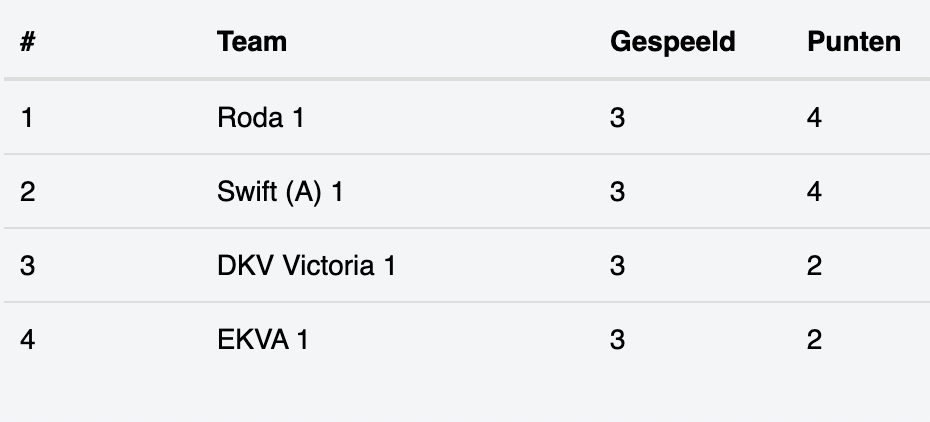The width and height of the screenshot is (930, 422).
Task: Click rank number 2 in second row
Action: click(27, 192)
